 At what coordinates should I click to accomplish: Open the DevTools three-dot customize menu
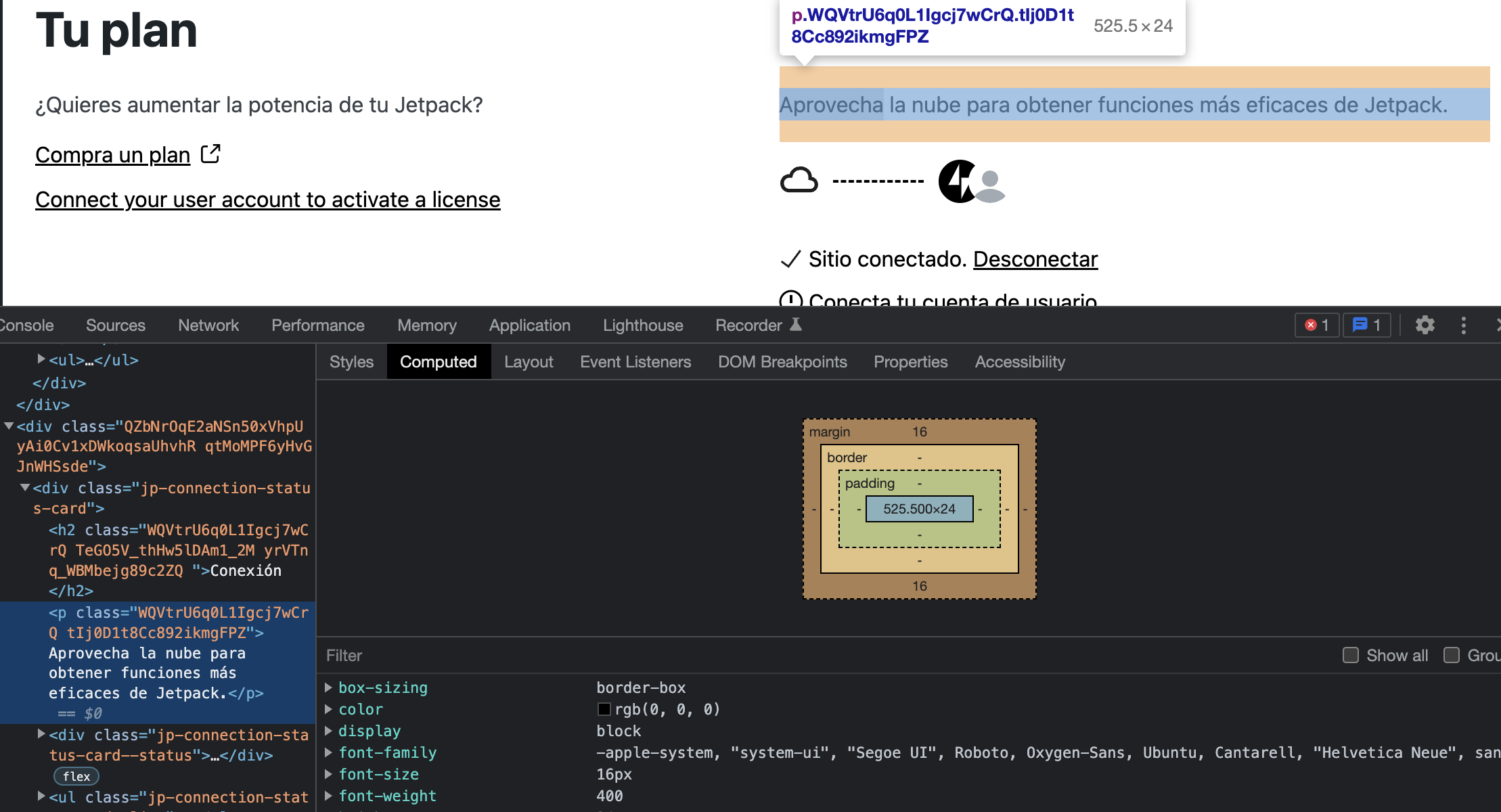pyautogui.click(x=1463, y=325)
